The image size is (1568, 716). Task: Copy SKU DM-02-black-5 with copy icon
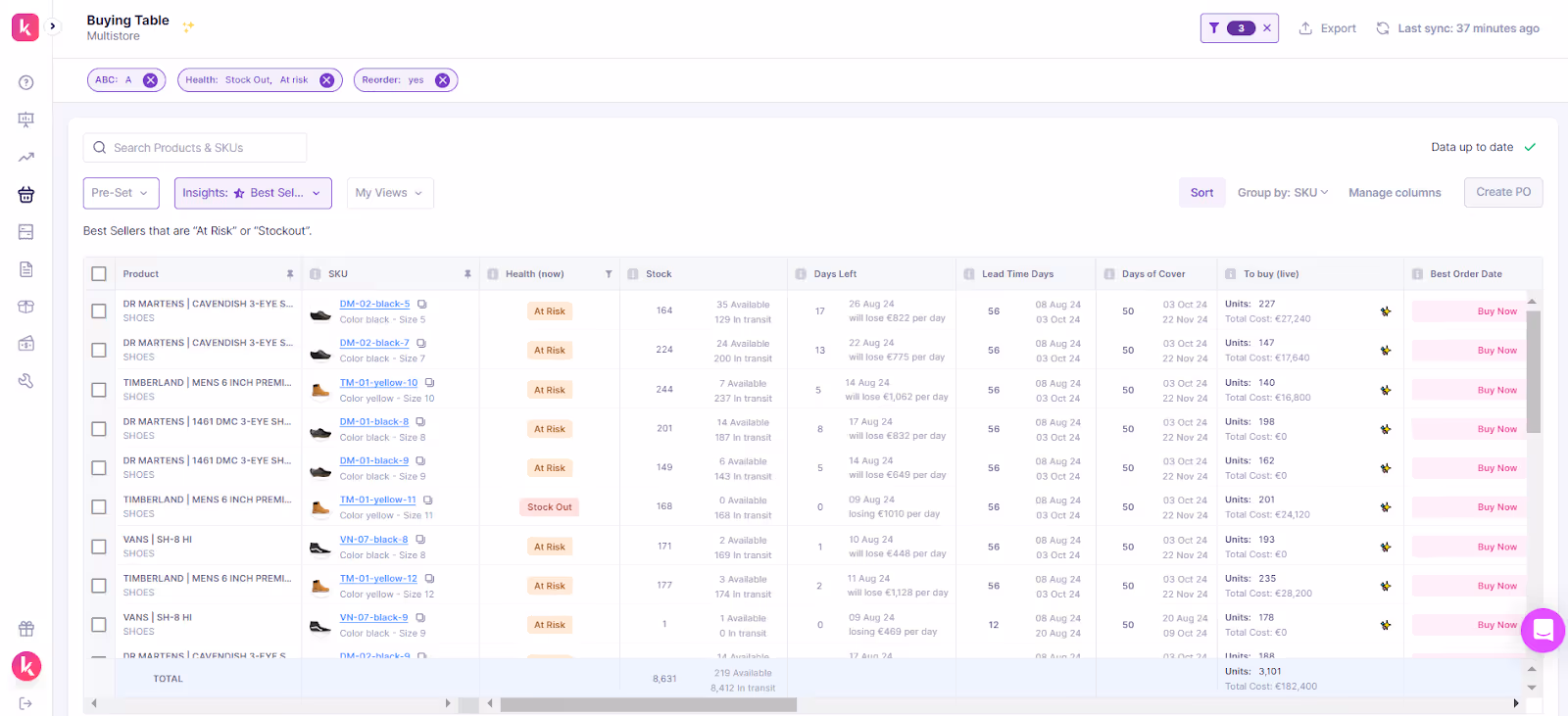click(421, 305)
